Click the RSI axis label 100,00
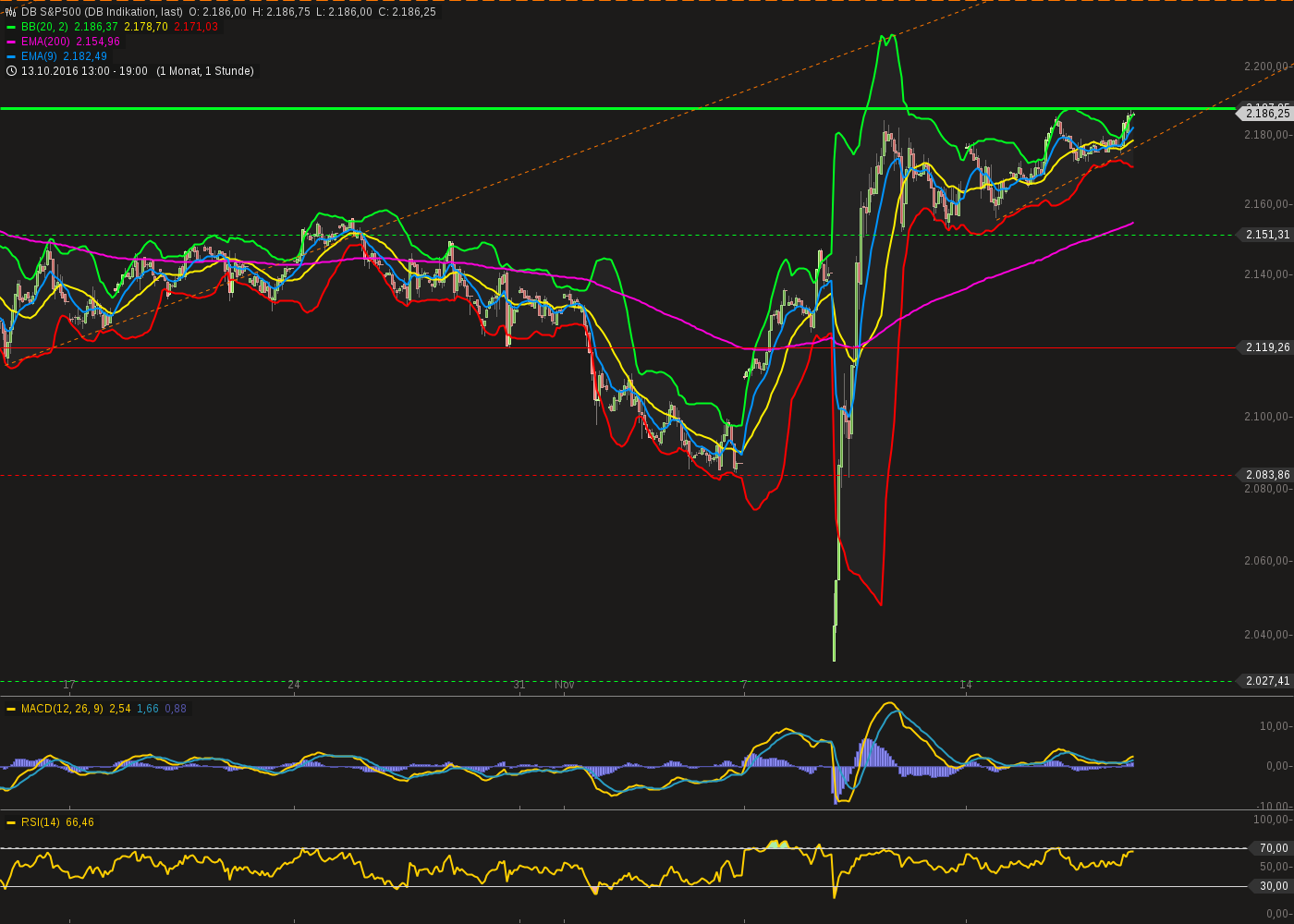 point(1272,820)
